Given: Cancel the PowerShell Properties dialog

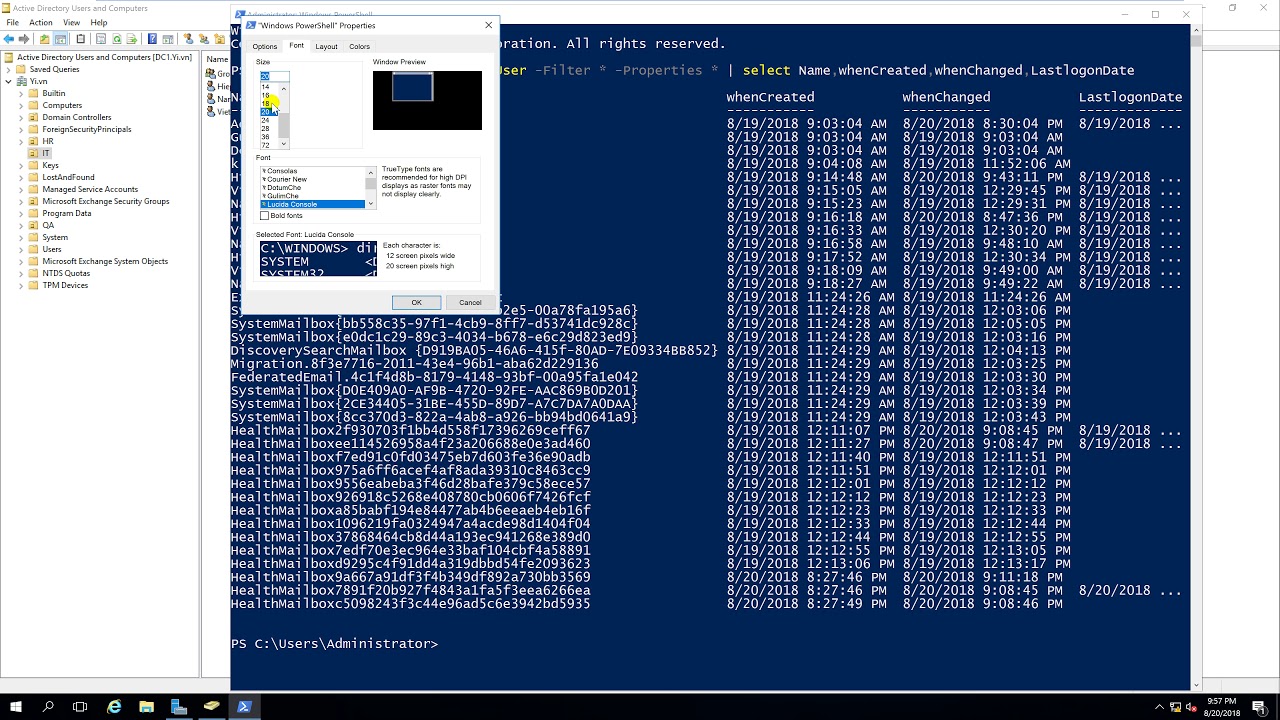Looking at the screenshot, I should pos(470,302).
